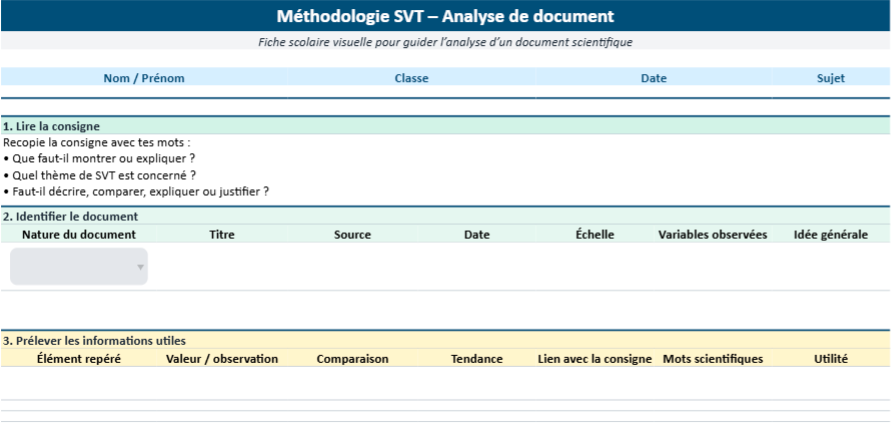Select the Classe header cell

[411, 78]
